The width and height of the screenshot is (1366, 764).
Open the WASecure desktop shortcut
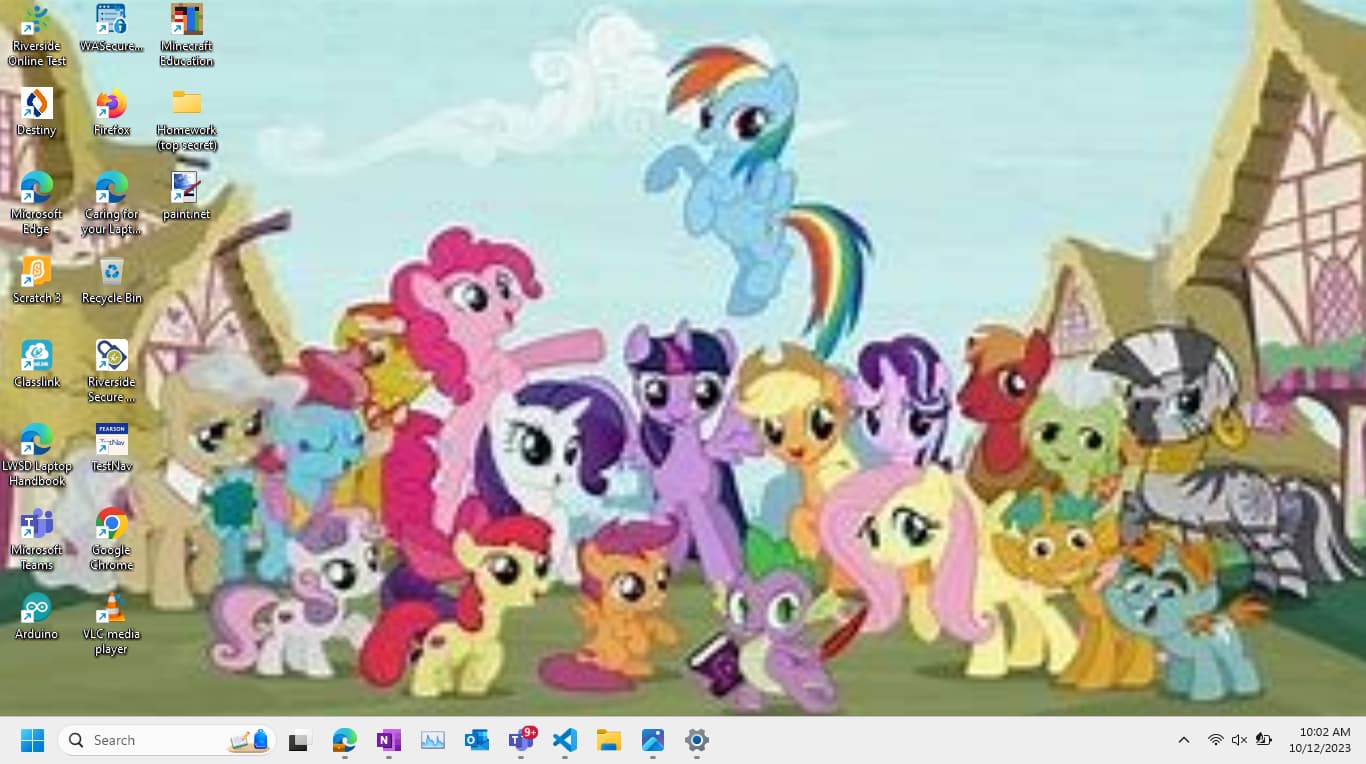coord(111,28)
